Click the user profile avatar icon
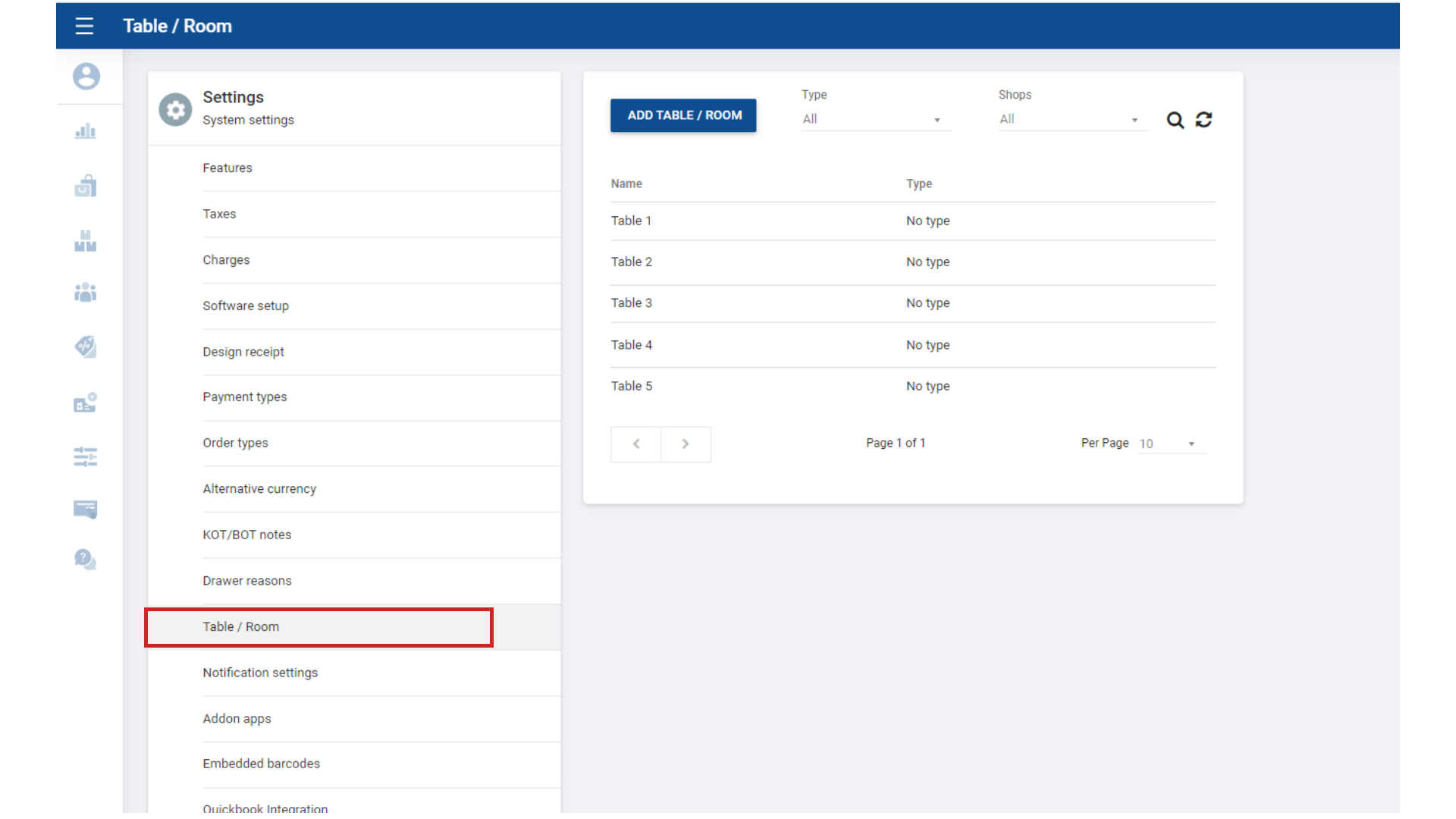Screen dimensions: 1456x819 tap(86, 76)
